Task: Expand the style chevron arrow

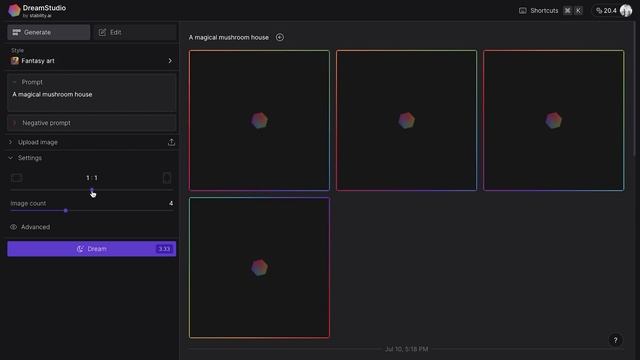Action: (170, 61)
